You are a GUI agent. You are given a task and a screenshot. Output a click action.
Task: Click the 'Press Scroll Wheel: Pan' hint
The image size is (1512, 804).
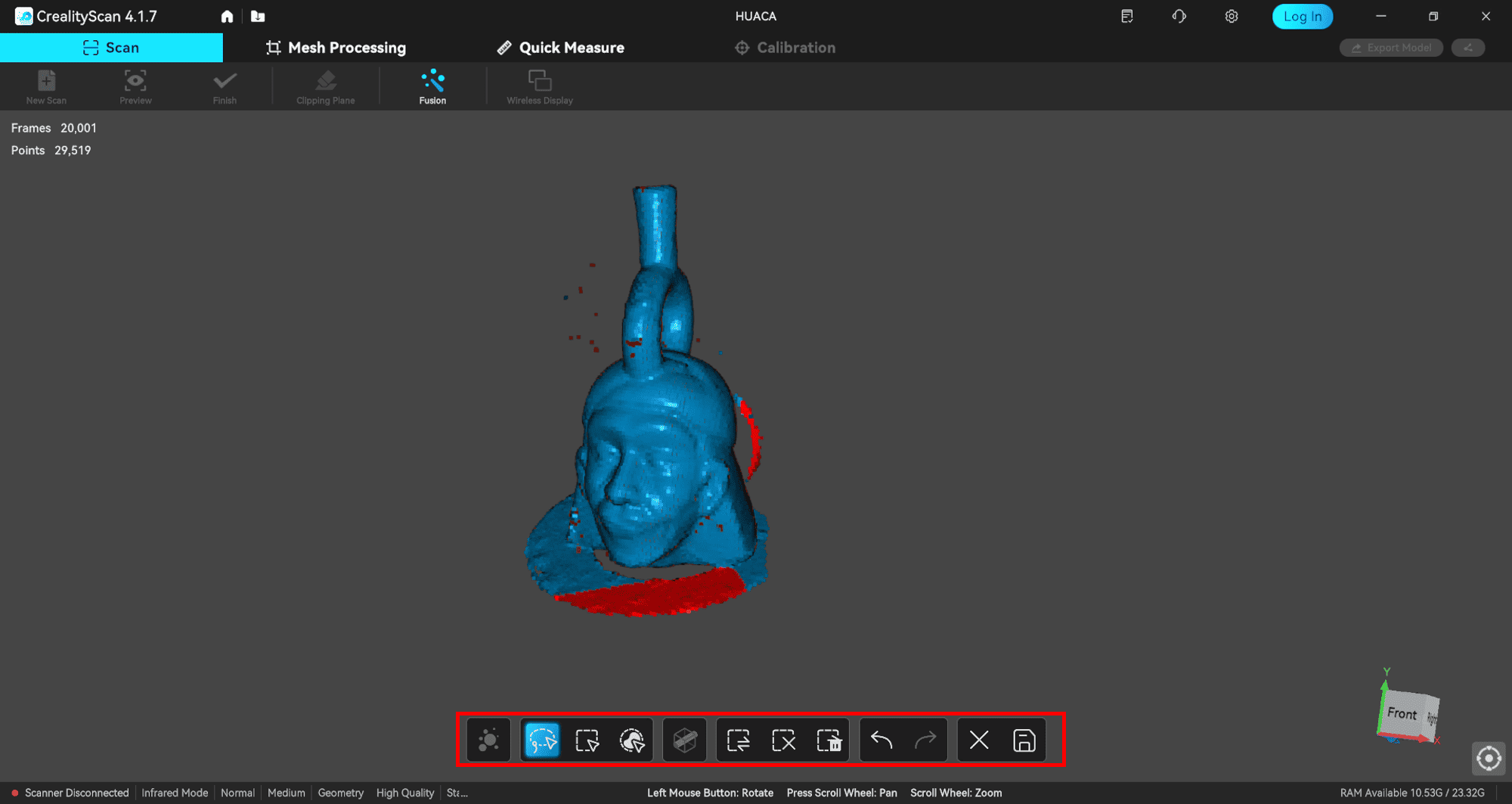[x=841, y=793]
